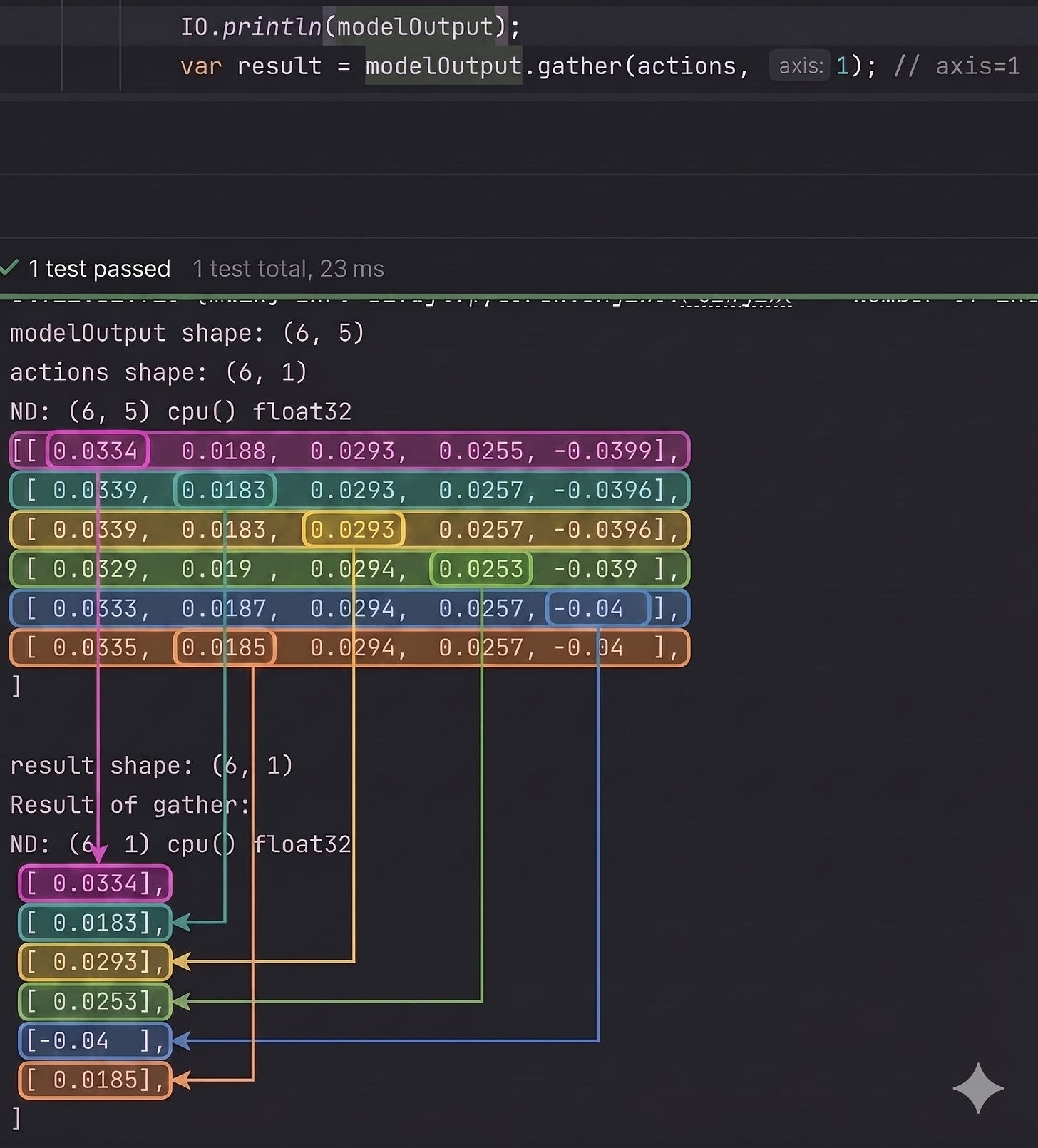Click the gather method name in code

point(580,66)
